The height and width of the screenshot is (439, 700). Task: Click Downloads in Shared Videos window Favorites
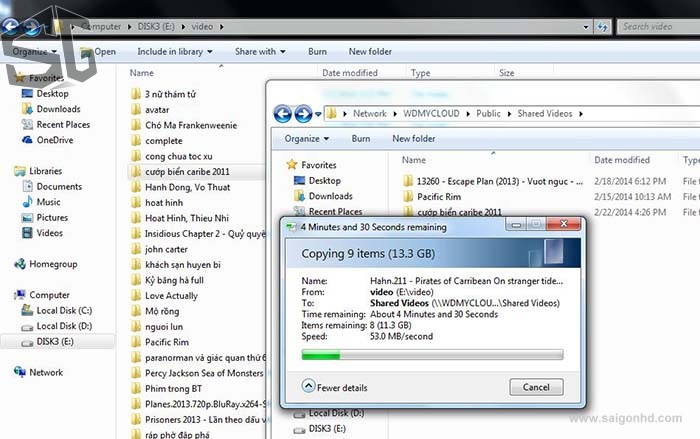[x=330, y=196]
